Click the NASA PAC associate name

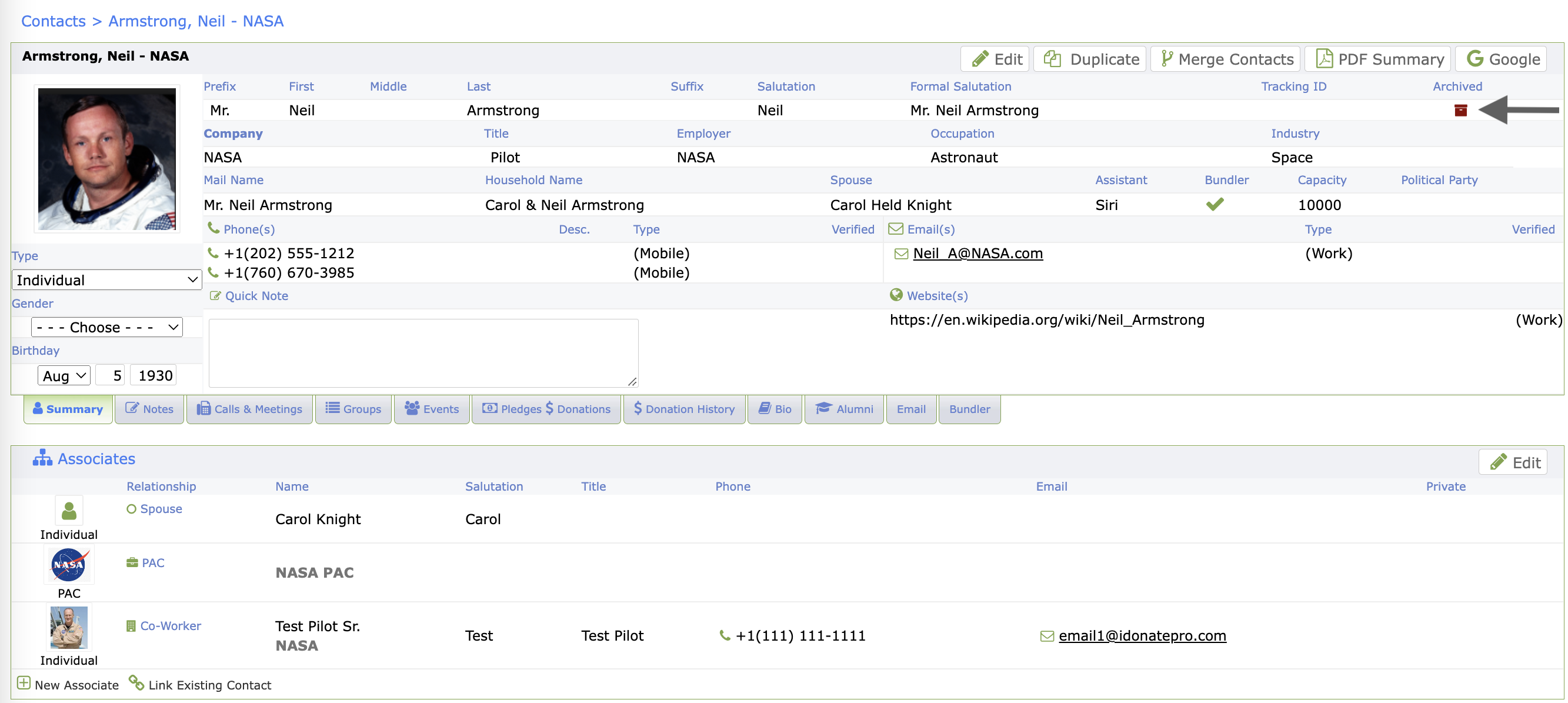tap(314, 573)
